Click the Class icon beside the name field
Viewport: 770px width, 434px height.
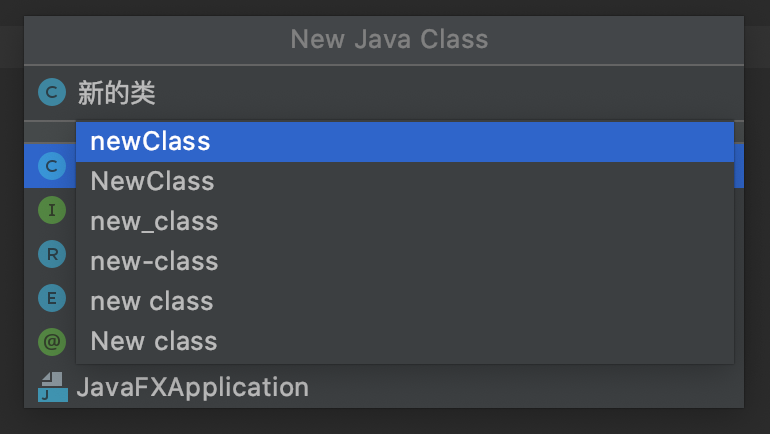[x=52, y=92]
